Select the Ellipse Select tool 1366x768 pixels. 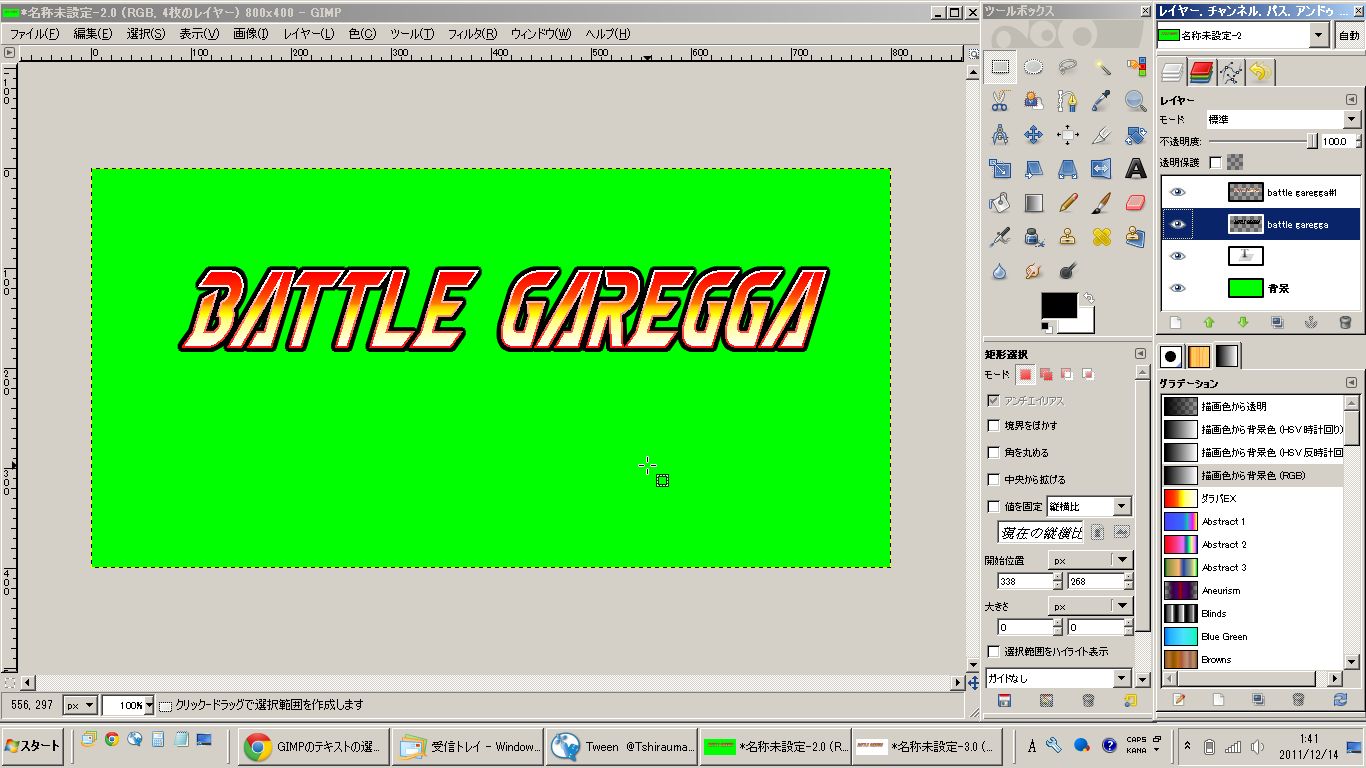(1034, 68)
